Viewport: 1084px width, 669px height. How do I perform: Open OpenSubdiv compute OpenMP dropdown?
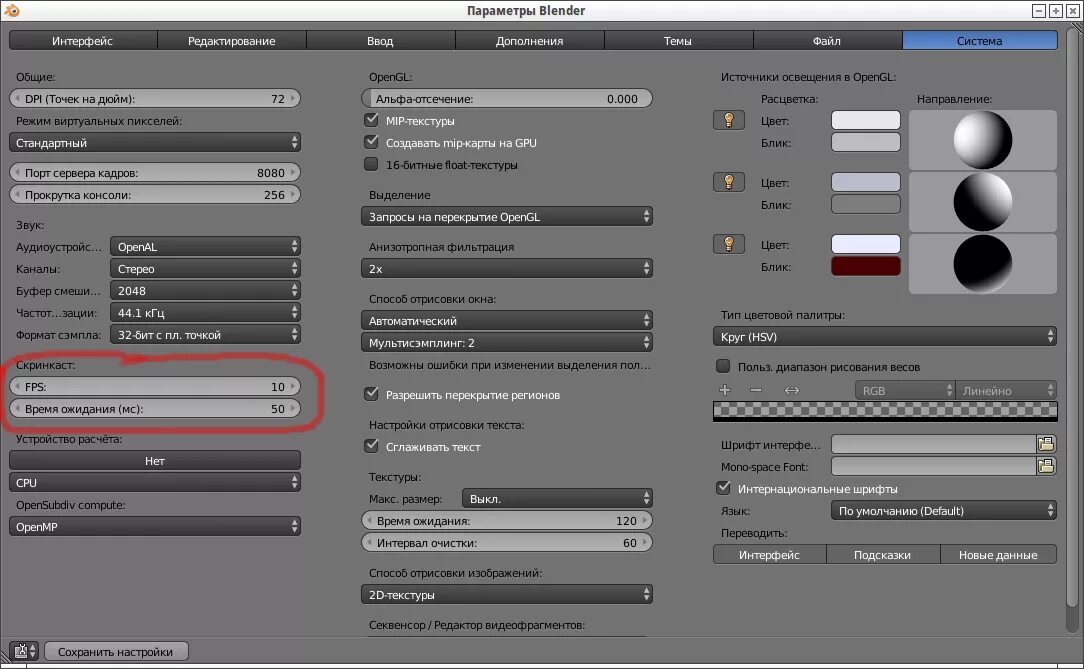click(x=155, y=527)
